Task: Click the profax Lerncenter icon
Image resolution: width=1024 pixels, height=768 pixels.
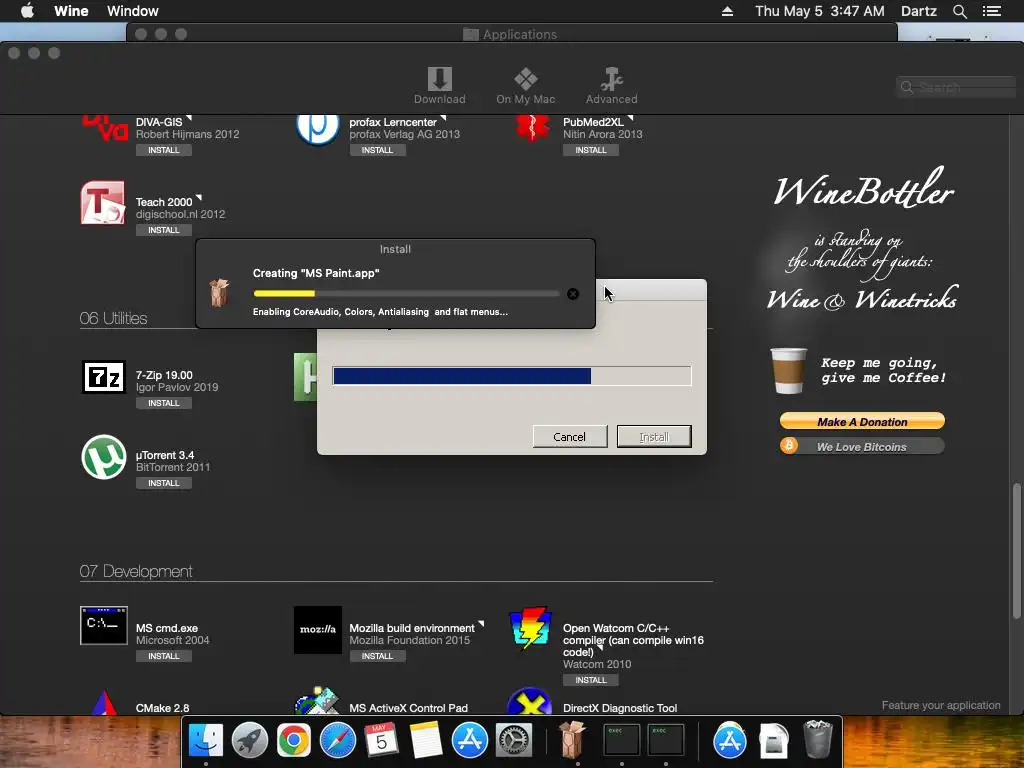Action: 317,129
